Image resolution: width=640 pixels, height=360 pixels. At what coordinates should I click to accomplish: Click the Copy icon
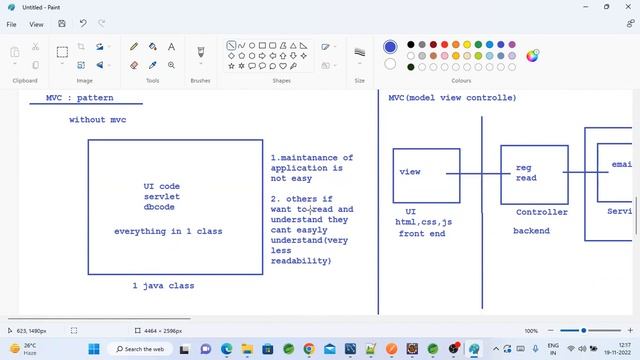pyautogui.click(x=36, y=65)
